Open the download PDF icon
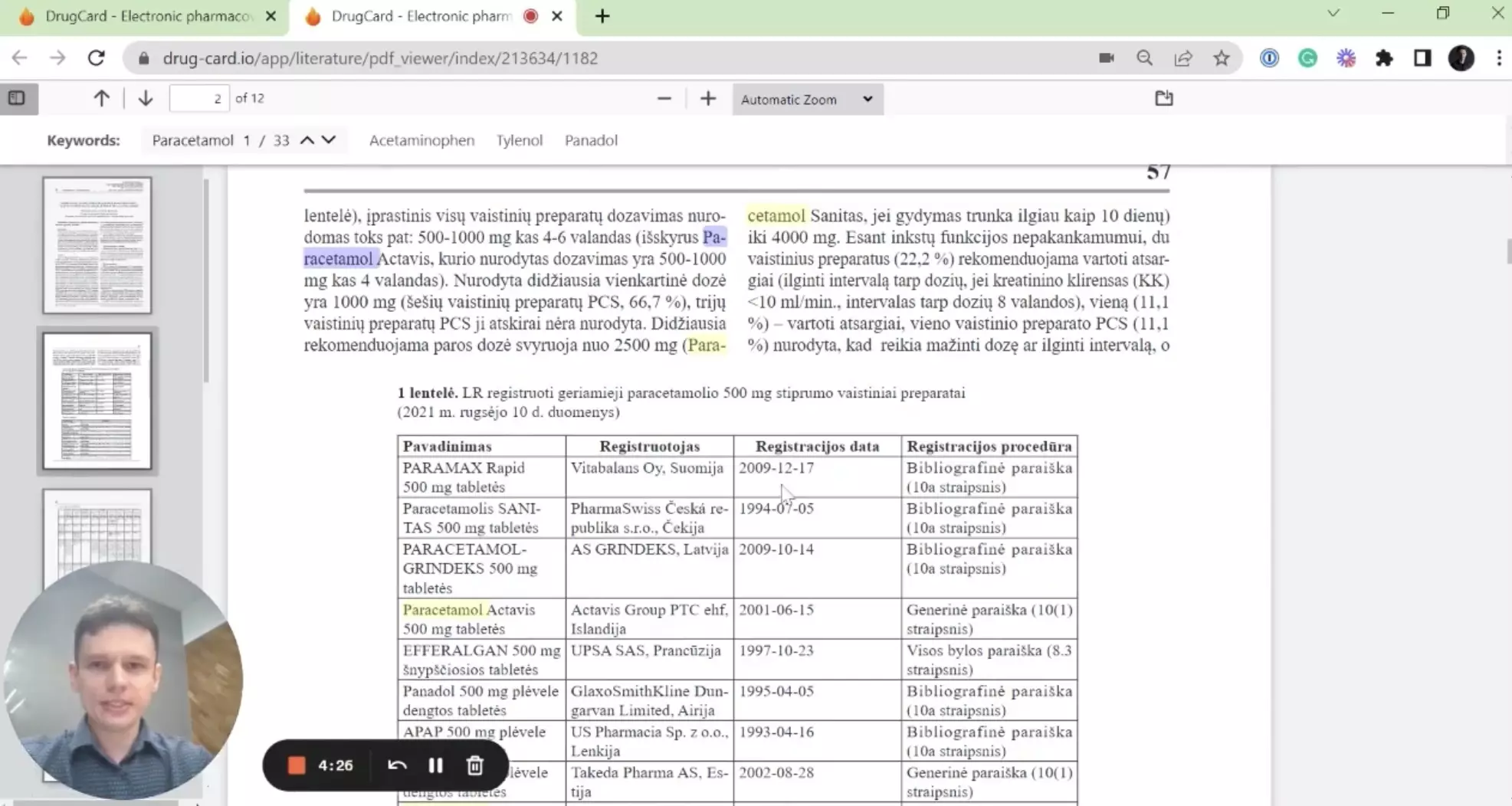The image size is (1512, 806). (1163, 98)
